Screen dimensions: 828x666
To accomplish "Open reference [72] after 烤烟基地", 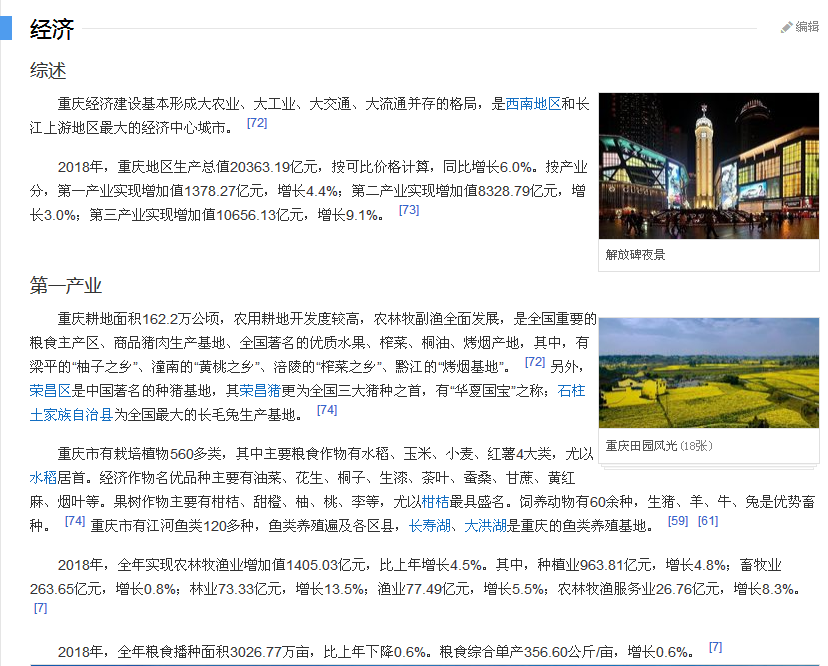I will coord(535,362).
